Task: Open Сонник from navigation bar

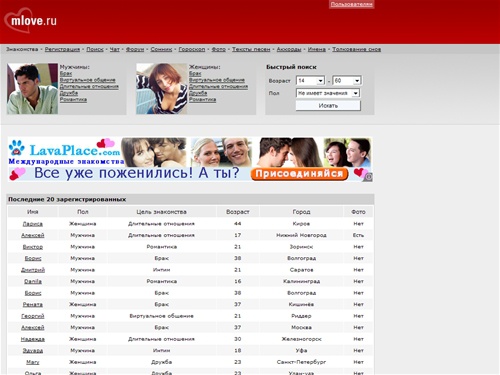Action: pyautogui.click(x=161, y=49)
